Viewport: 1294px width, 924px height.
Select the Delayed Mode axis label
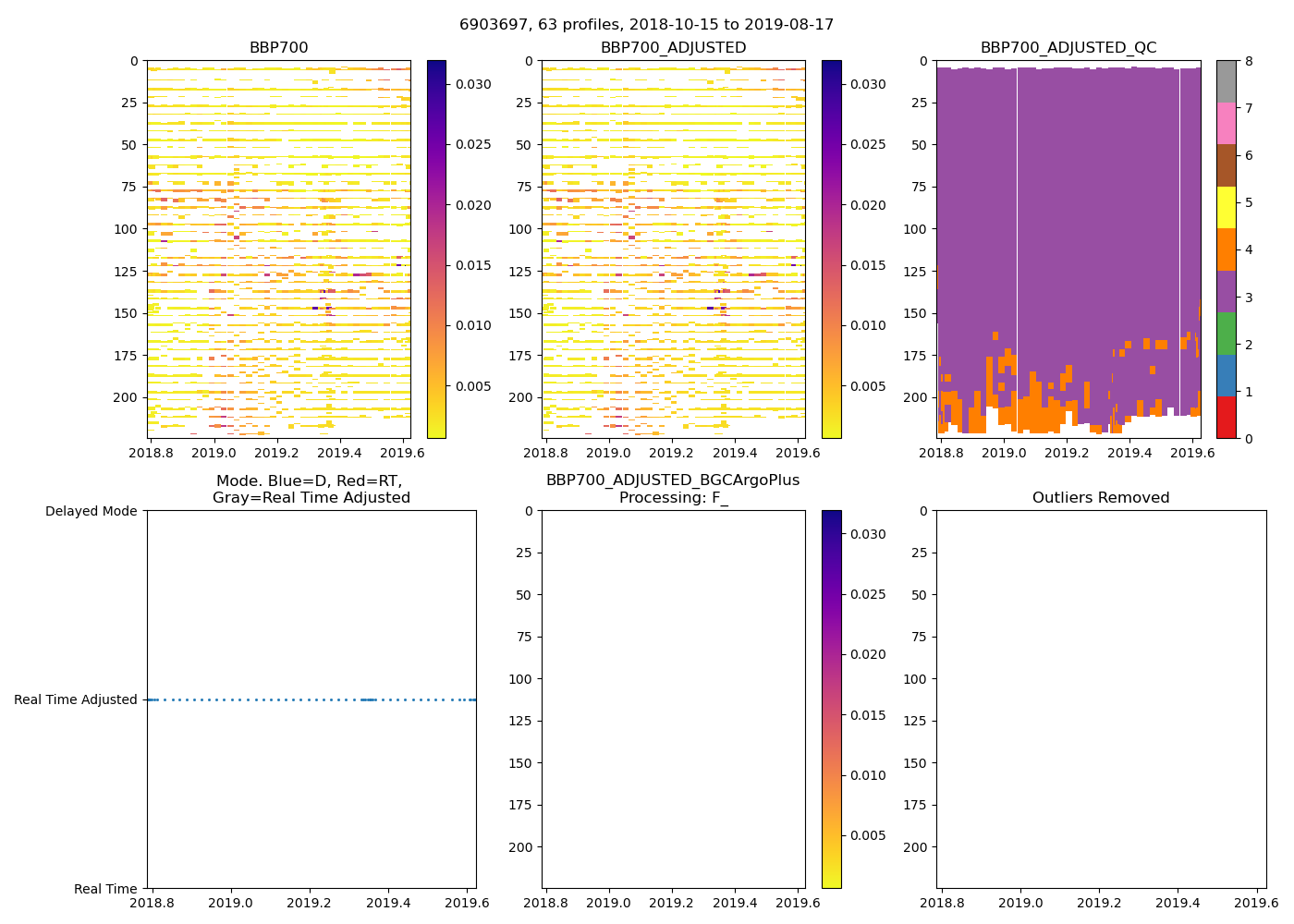coord(91,511)
